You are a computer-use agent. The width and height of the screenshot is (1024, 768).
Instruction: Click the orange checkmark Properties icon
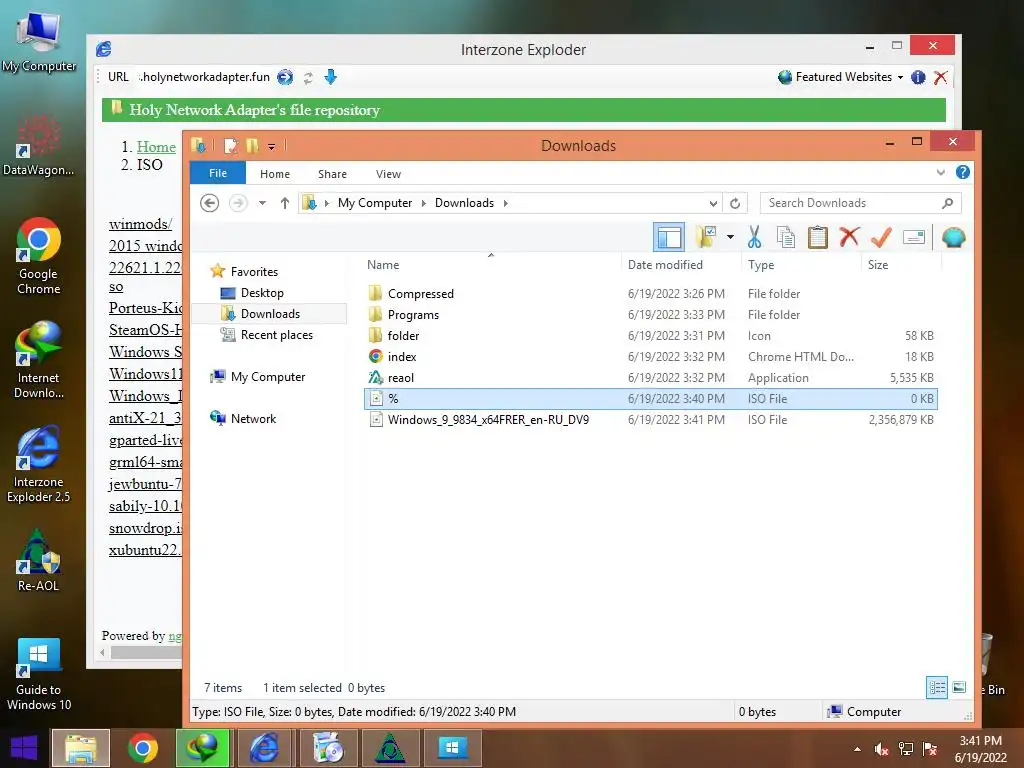pyautogui.click(x=881, y=238)
